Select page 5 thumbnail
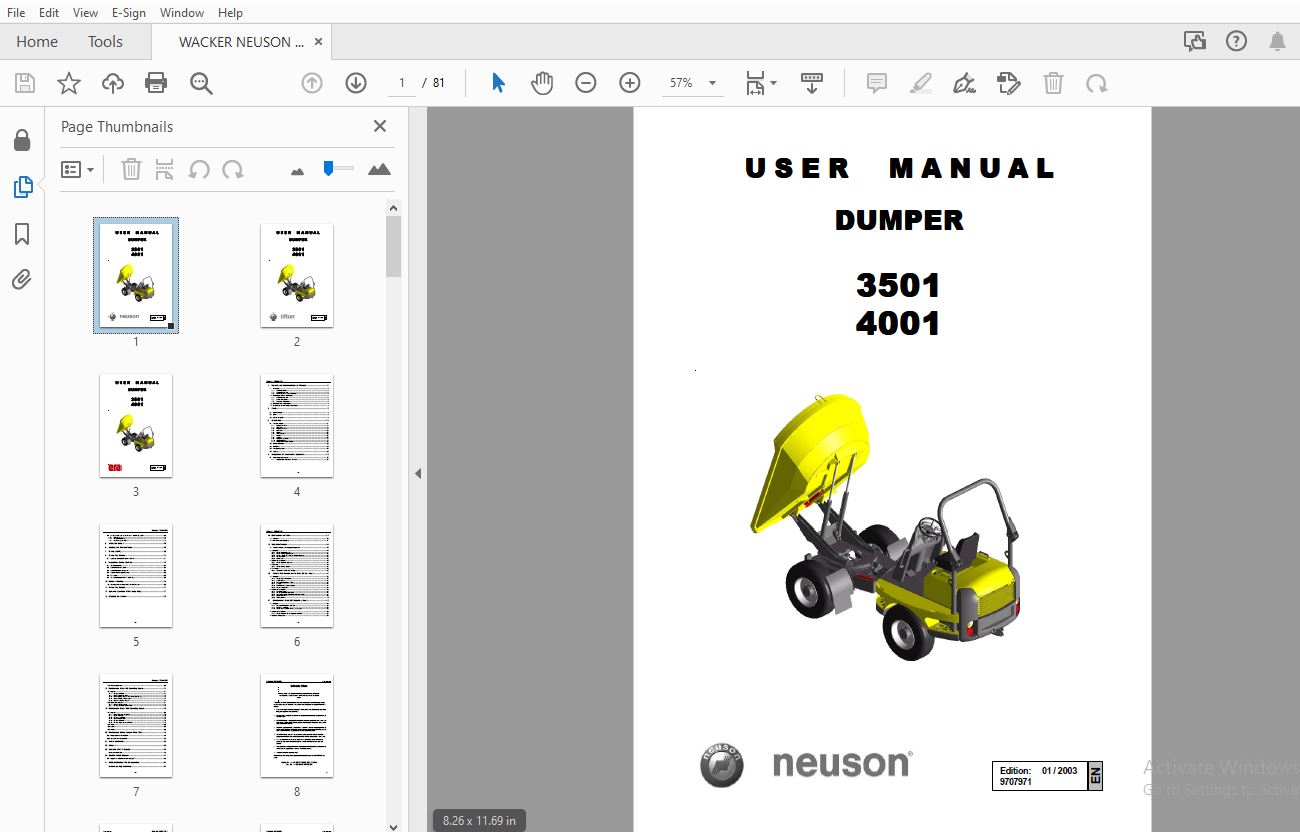This screenshot has width=1300, height=832. click(136, 575)
